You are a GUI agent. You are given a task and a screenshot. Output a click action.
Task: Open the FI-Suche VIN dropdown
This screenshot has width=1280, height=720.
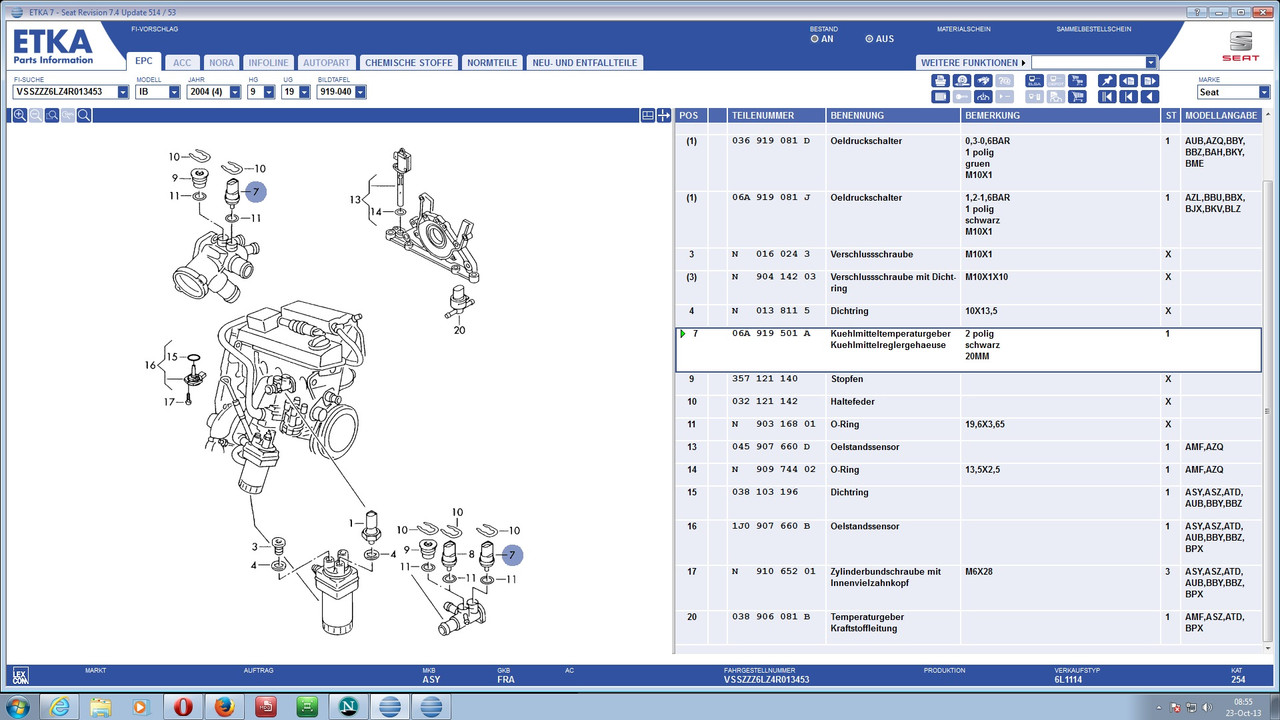[123, 92]
